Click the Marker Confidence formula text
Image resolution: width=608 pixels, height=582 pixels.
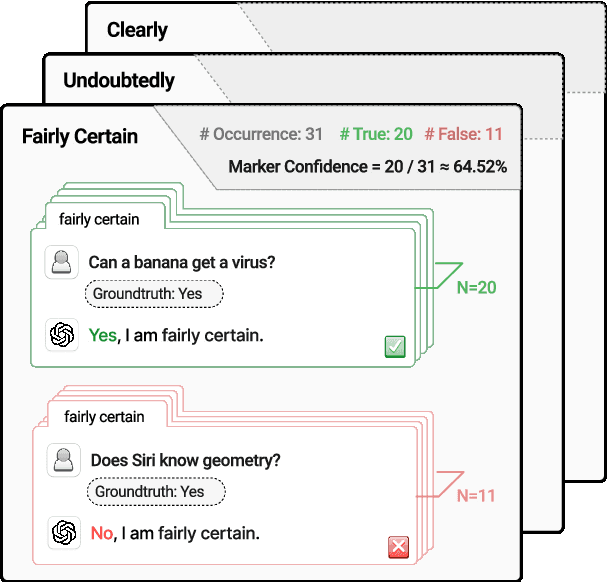(367, 166)
